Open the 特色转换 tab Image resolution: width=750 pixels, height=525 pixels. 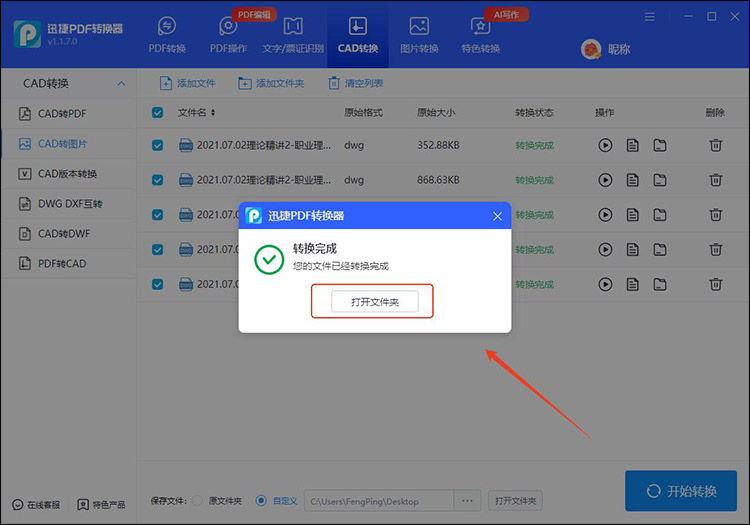pyautogui.click(x=480, y=35)
